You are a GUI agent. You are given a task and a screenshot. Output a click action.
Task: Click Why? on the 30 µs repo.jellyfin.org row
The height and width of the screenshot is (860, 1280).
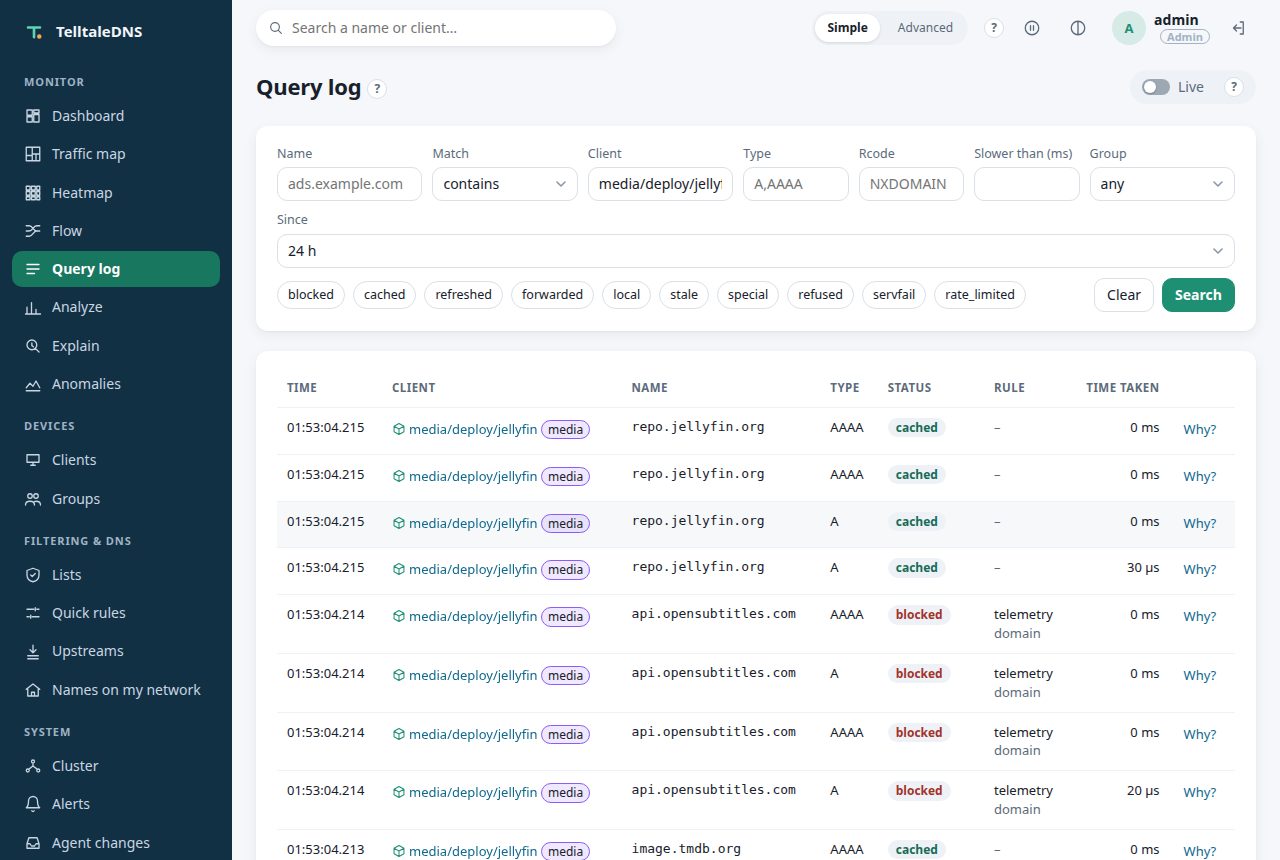click(1200, 569)
